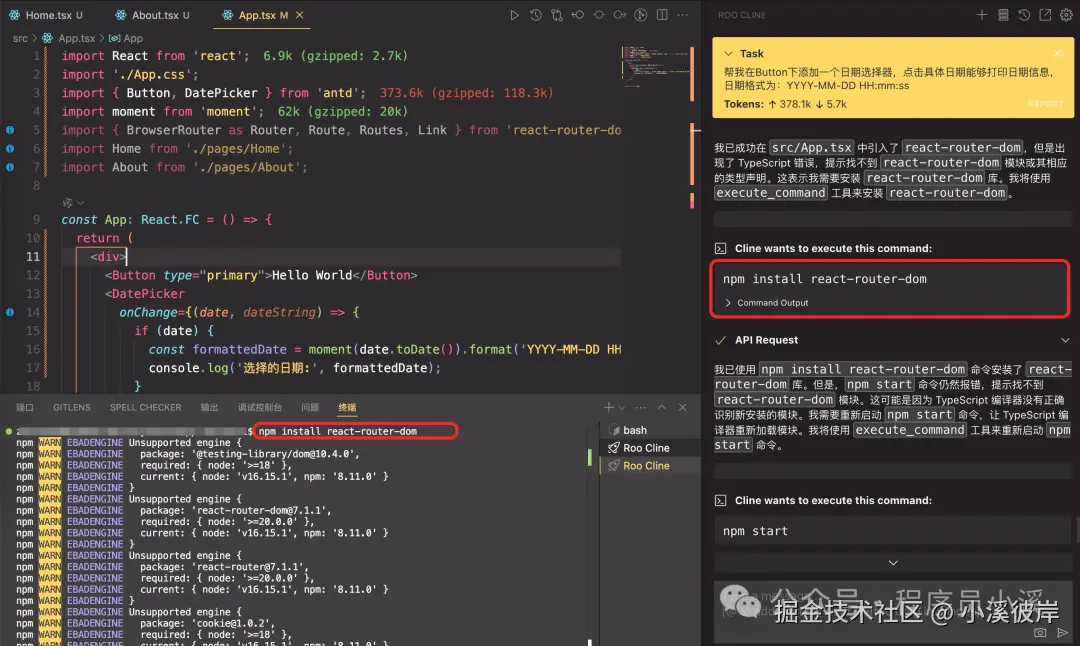Click line number 11 in the editor gutter
Screen dimensions: 1080x646
32,256
